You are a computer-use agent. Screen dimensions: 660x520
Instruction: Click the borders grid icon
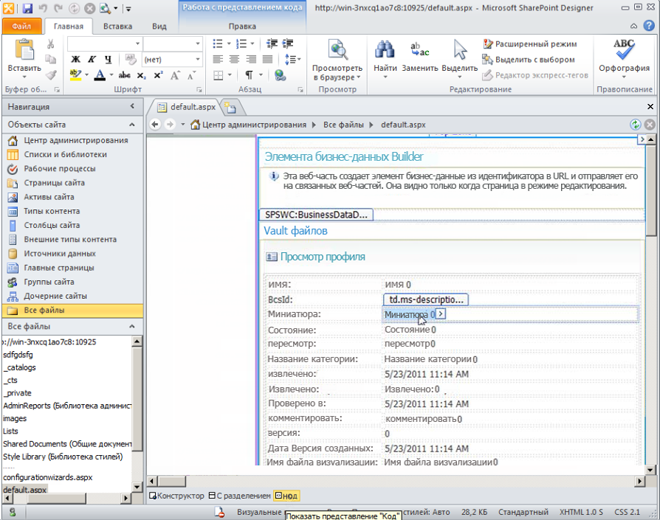point(218,75)
